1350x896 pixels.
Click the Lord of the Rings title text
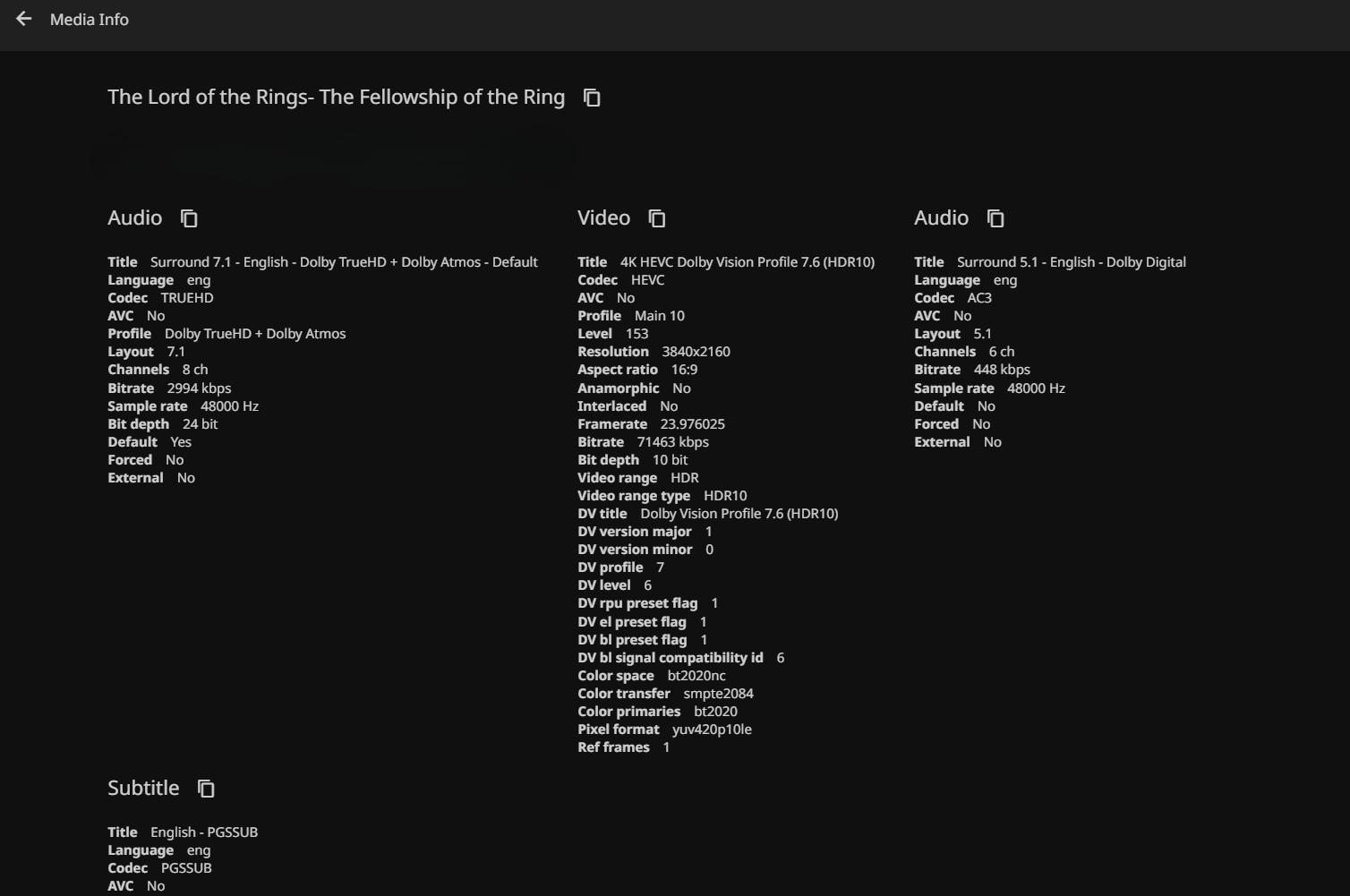(x=336, y=98)
